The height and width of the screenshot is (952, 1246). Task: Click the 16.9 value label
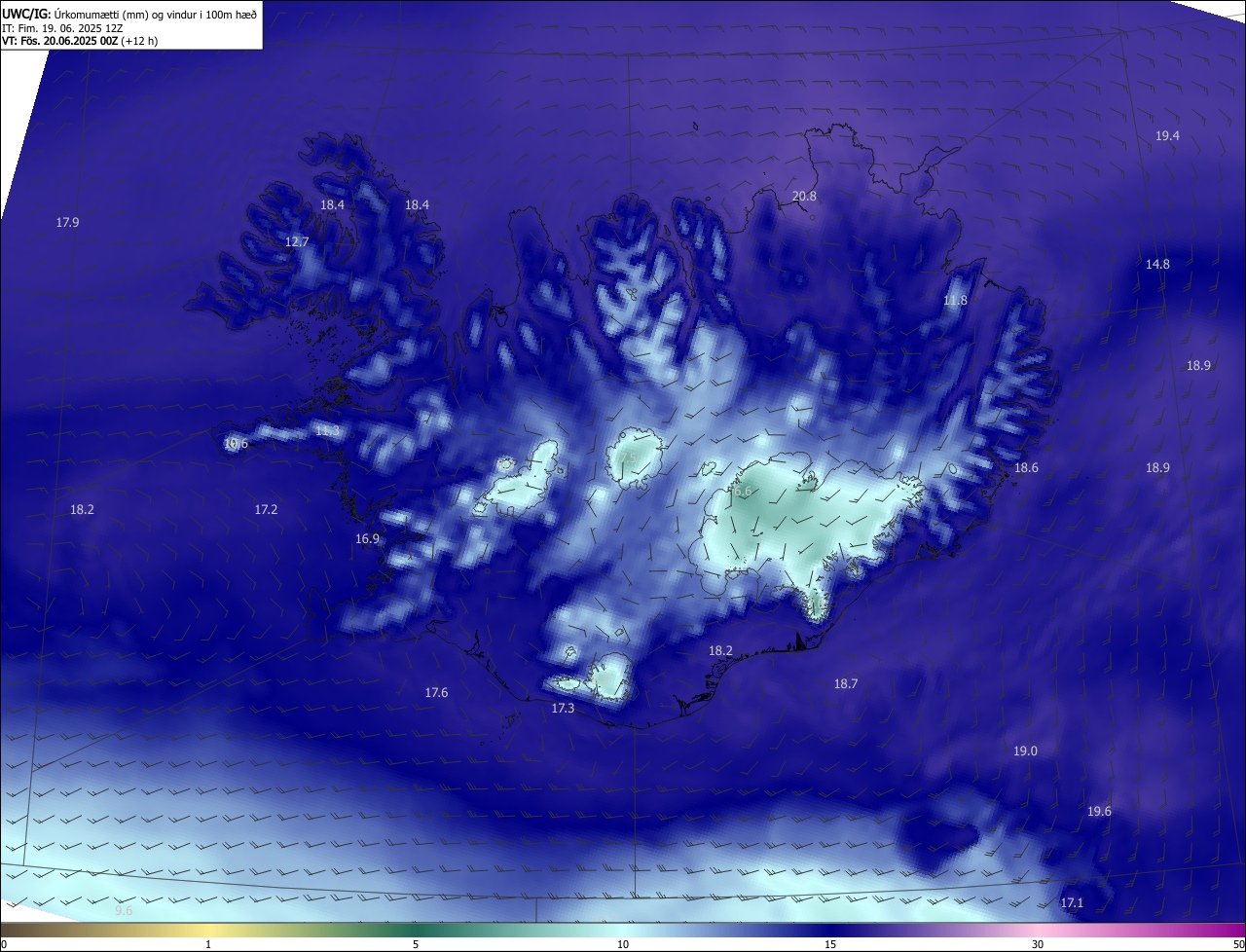tap(367, 539)
